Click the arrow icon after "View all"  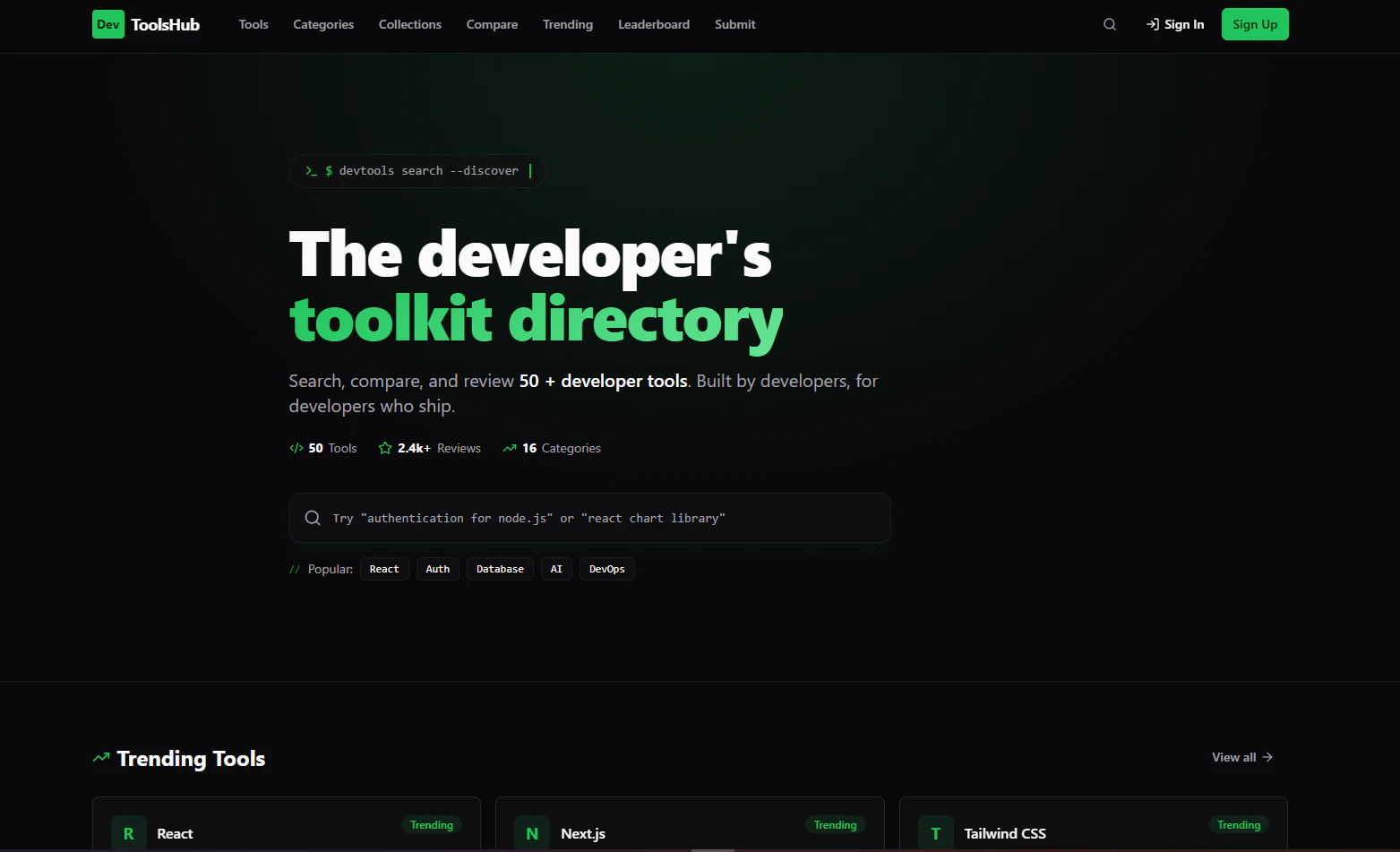(x=1267, y=757)
